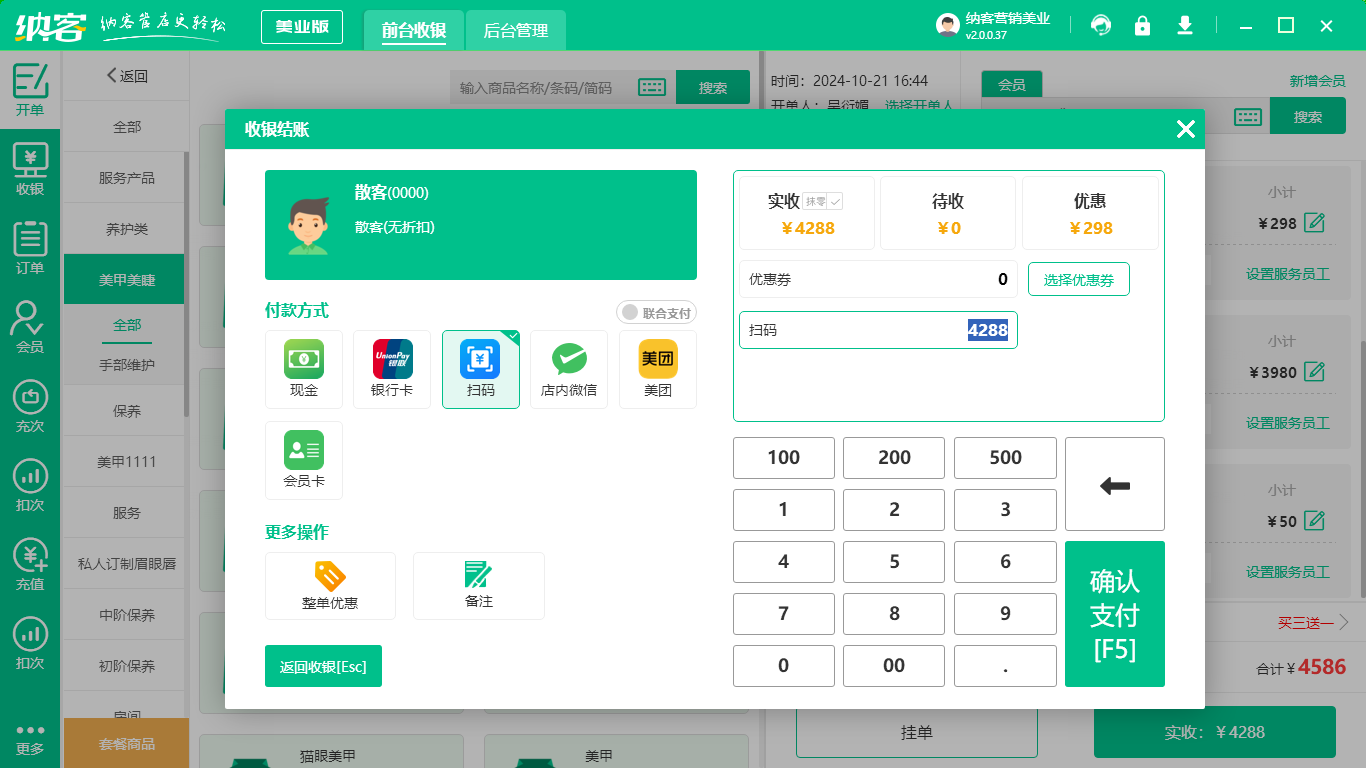Viewport: 1366px width, 768px height.
Task: Click 返回收银 [Esc] button
Action: click(x=323, y=666)
